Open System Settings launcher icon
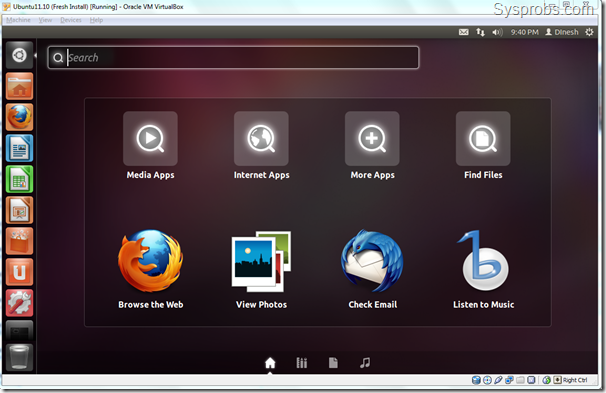The width and height of the screenshot is (606, 393). coord(19,303)
